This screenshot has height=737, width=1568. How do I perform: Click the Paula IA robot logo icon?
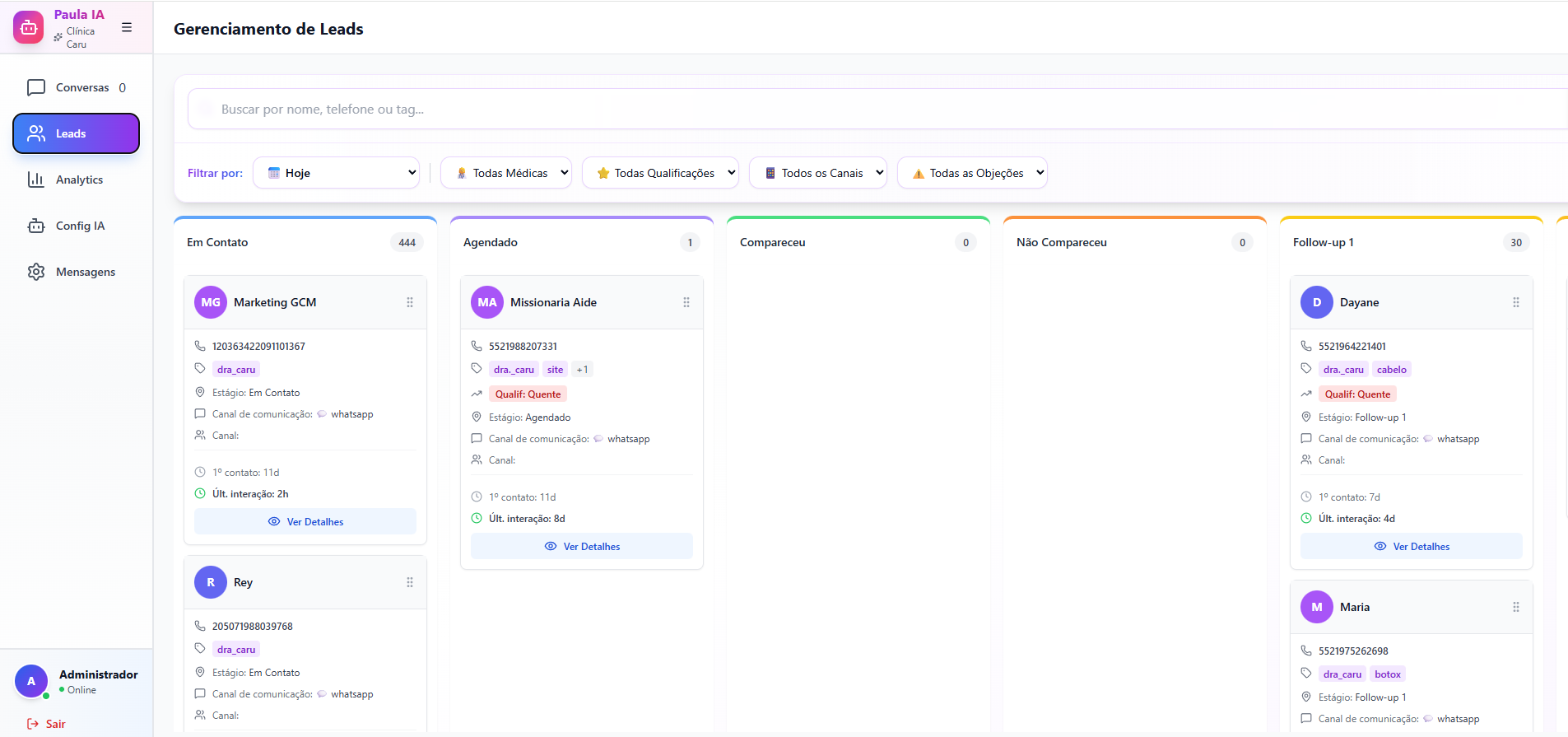[29, 27]
